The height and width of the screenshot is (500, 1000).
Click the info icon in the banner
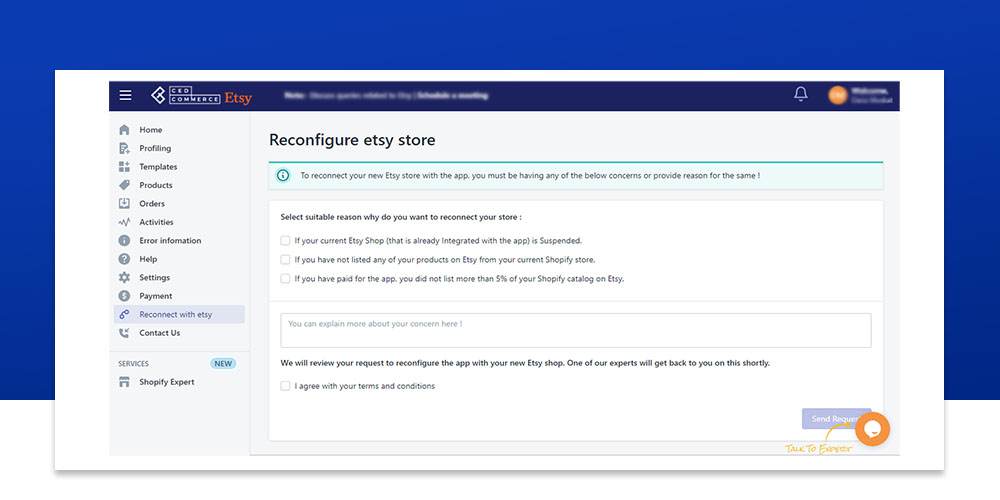pos(283,175)
